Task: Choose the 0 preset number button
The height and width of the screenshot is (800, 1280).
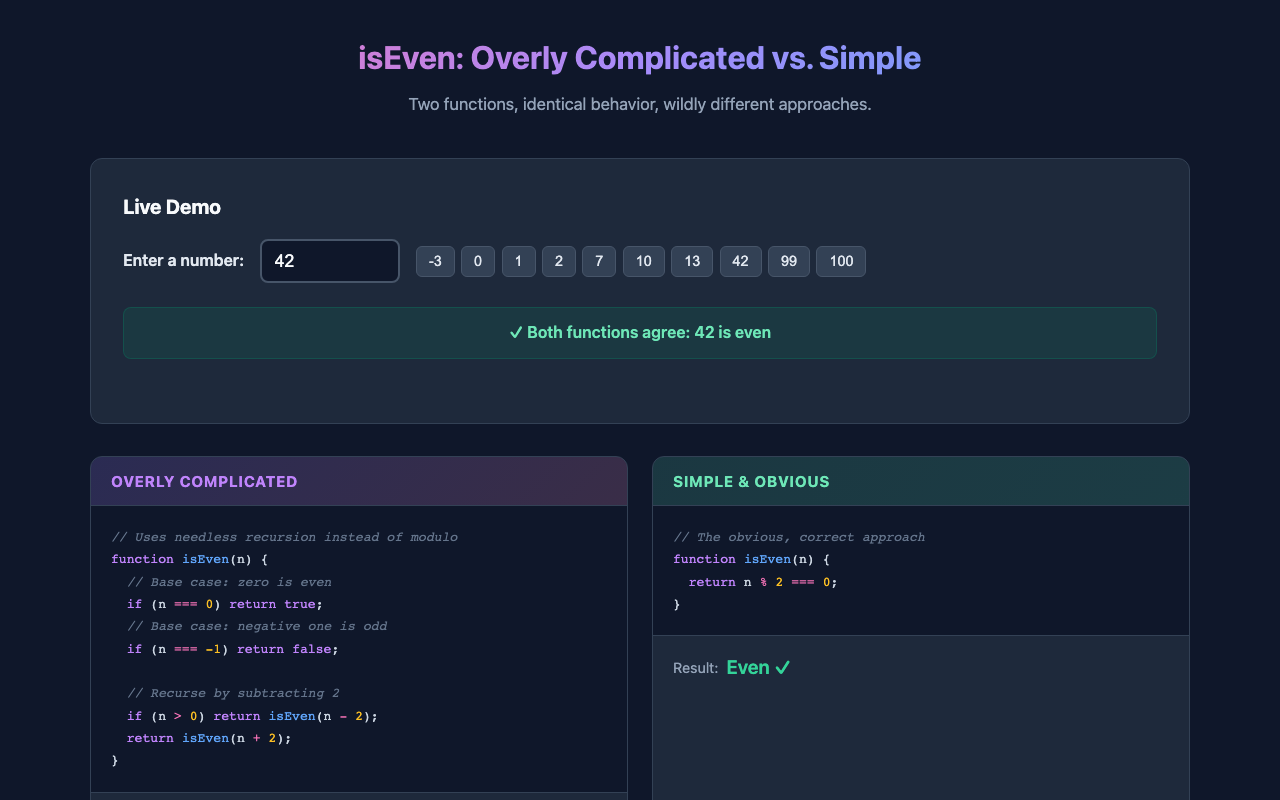Action: tap(478, 261)
